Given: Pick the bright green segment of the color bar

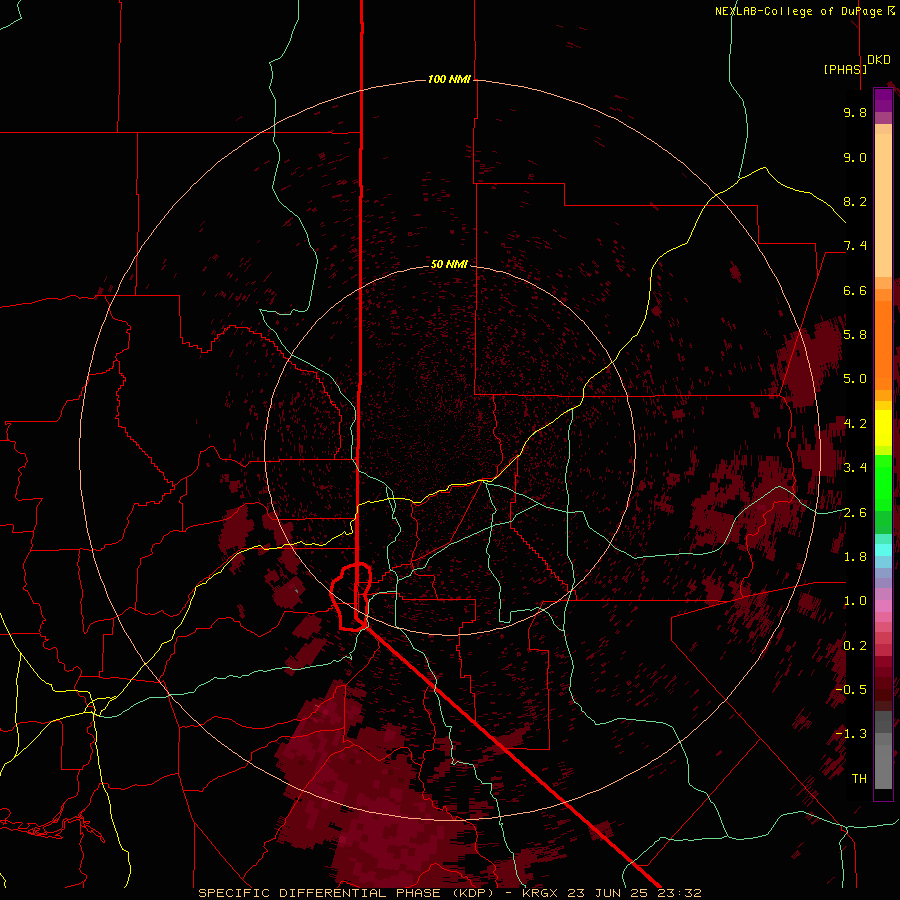Looking at the screenshot, I should [883, 482].
